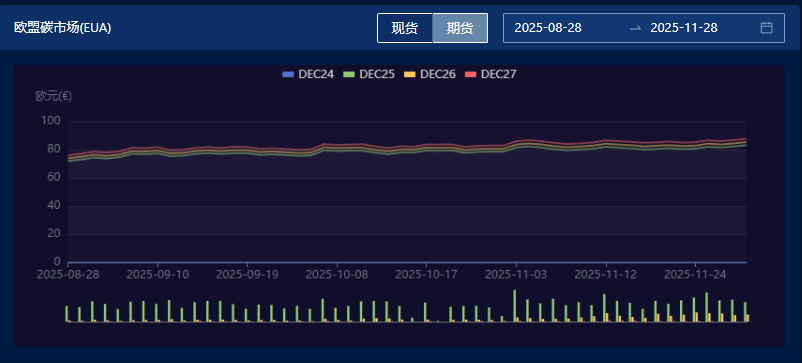Click x-axis label 2025-10-08
Image resolution: width=802 pixels, height=363 pixels.
point(337,275)
